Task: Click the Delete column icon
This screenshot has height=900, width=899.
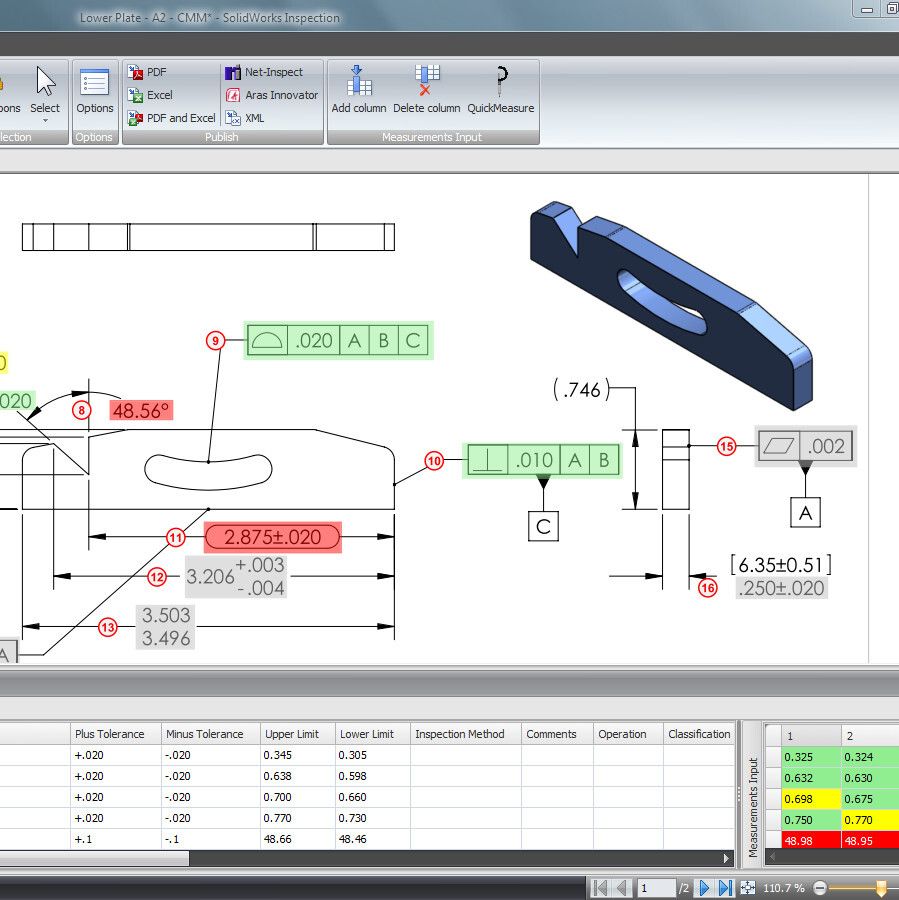Action: (x=427, y=89)
